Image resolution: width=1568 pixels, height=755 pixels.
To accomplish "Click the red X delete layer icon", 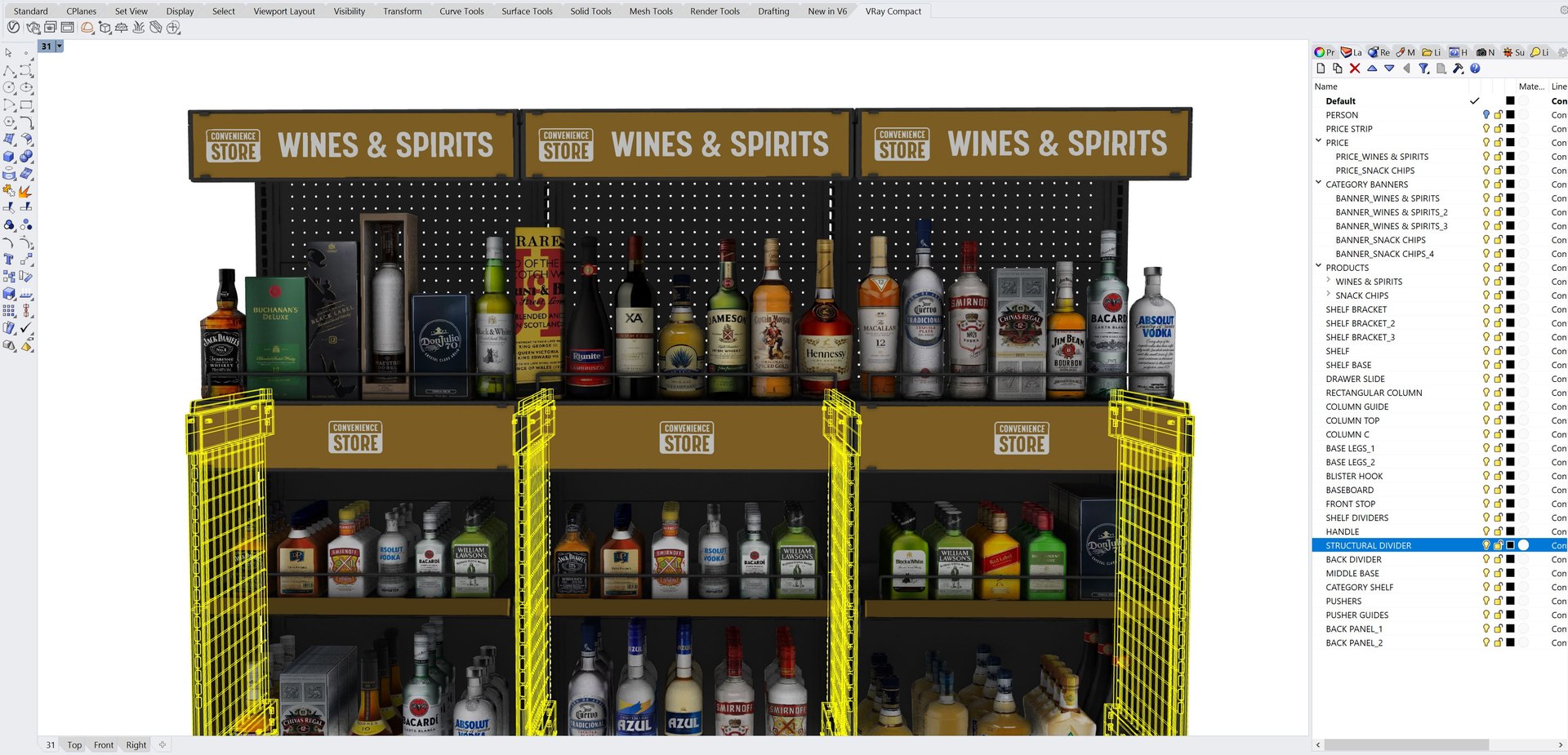I will click(x=1355, y=69).
